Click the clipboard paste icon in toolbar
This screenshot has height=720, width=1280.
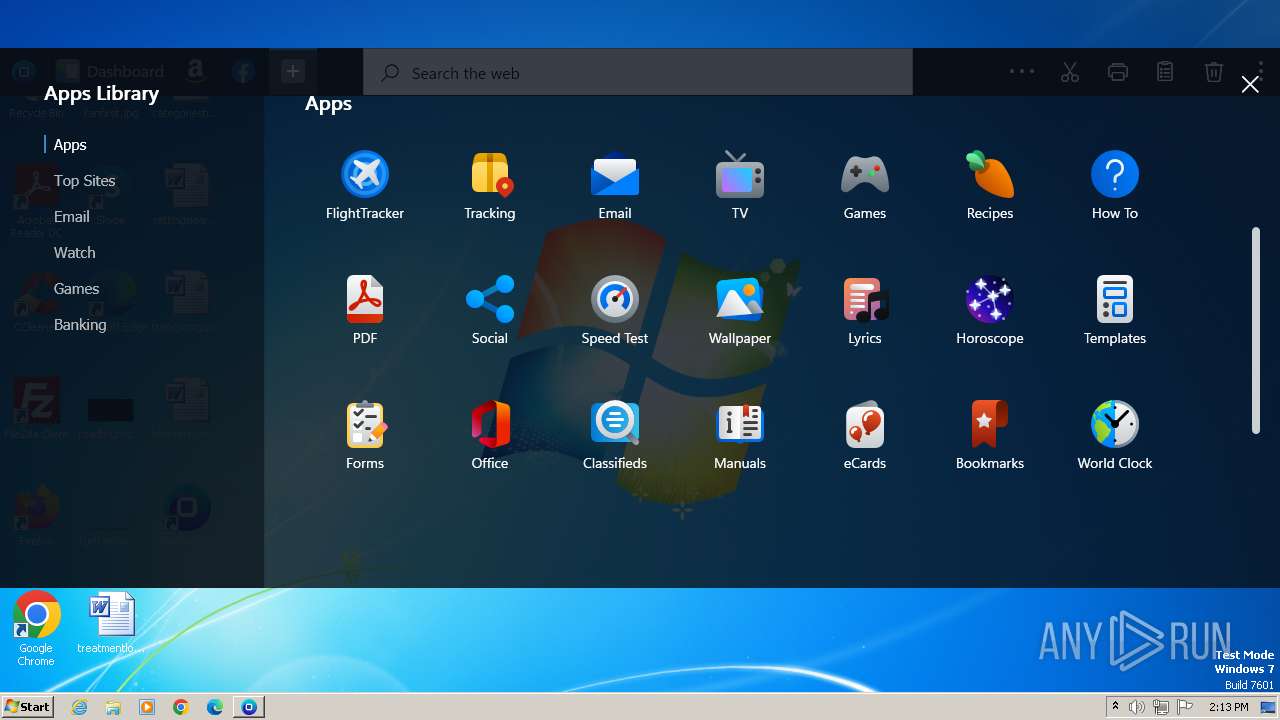1165,72
